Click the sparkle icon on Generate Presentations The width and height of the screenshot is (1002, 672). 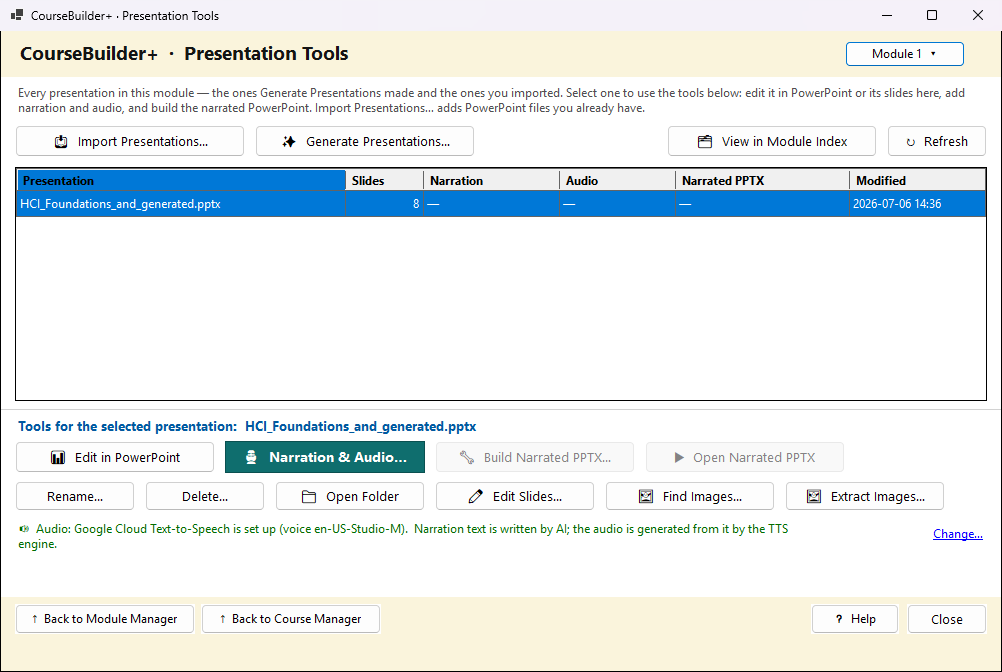click(289, 142)
